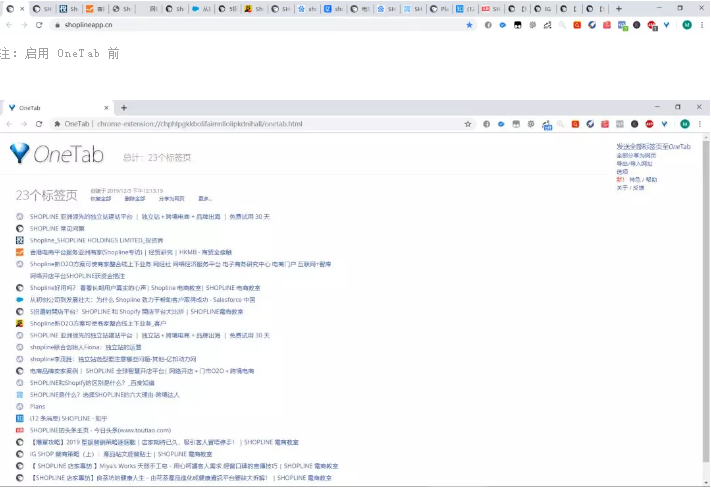This screenshot has width=711, height=488.
Task: Click the orange square extension icon in OneTab window
Action: click(575, 124)
